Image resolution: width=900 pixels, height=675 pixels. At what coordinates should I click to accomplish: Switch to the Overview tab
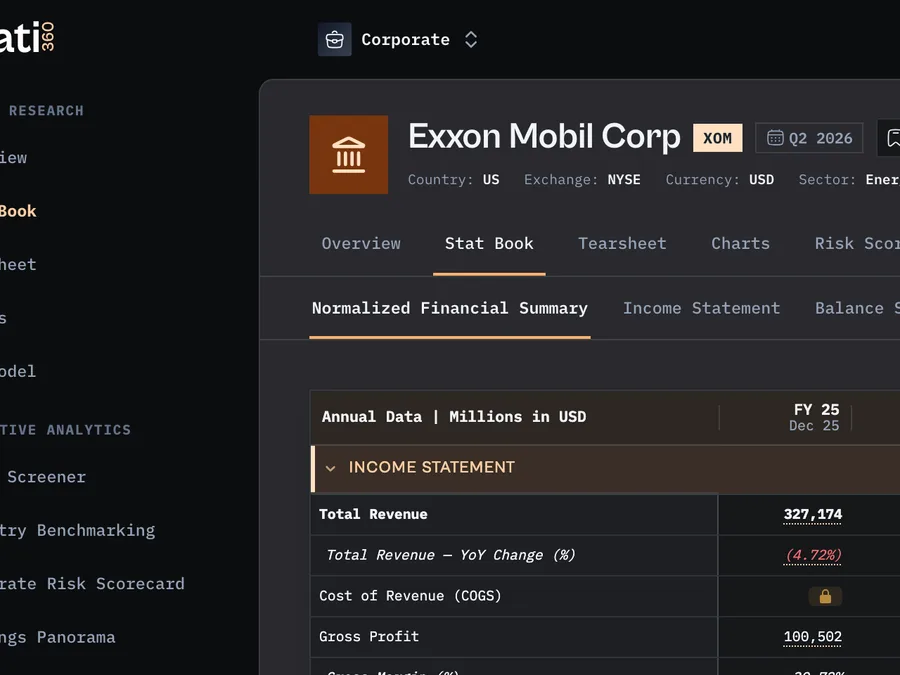361,243
